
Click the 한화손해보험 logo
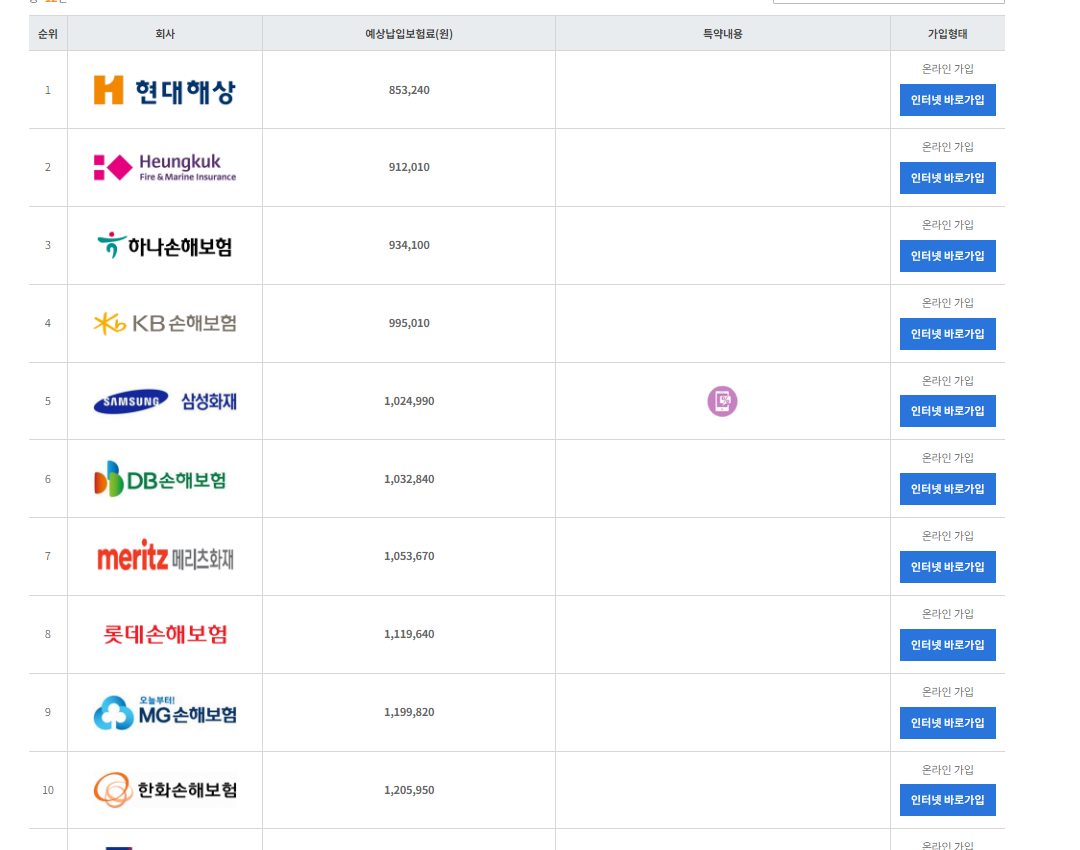pyautogui.click(x=165, y=789)
